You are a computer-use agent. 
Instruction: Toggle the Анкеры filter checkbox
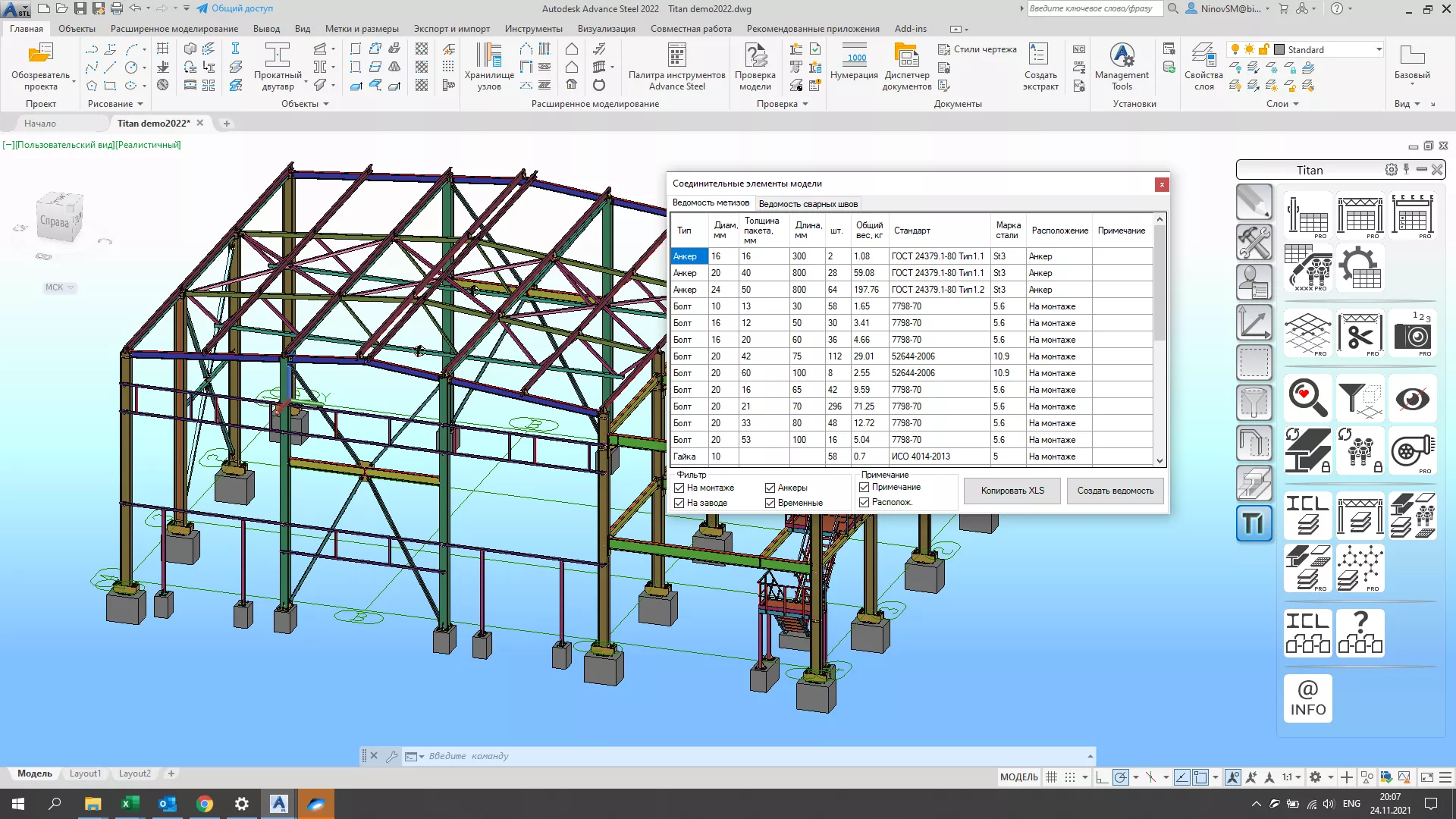(770, 488)
